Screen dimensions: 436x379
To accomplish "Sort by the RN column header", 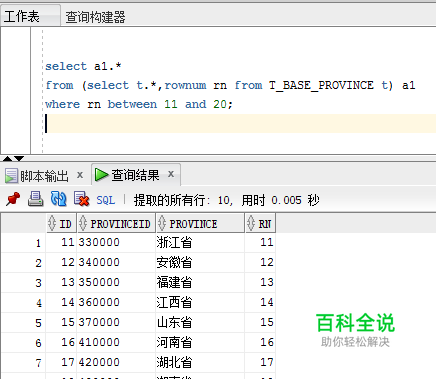I will coord(260,223).
